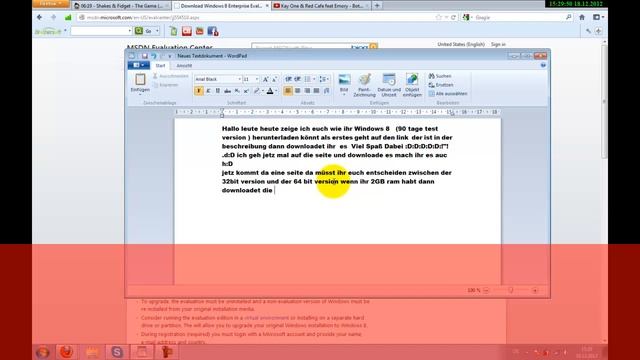Click the Datum und Uhrzeit icon
This screenshot has width=640, height=360.
coord(389,85)
